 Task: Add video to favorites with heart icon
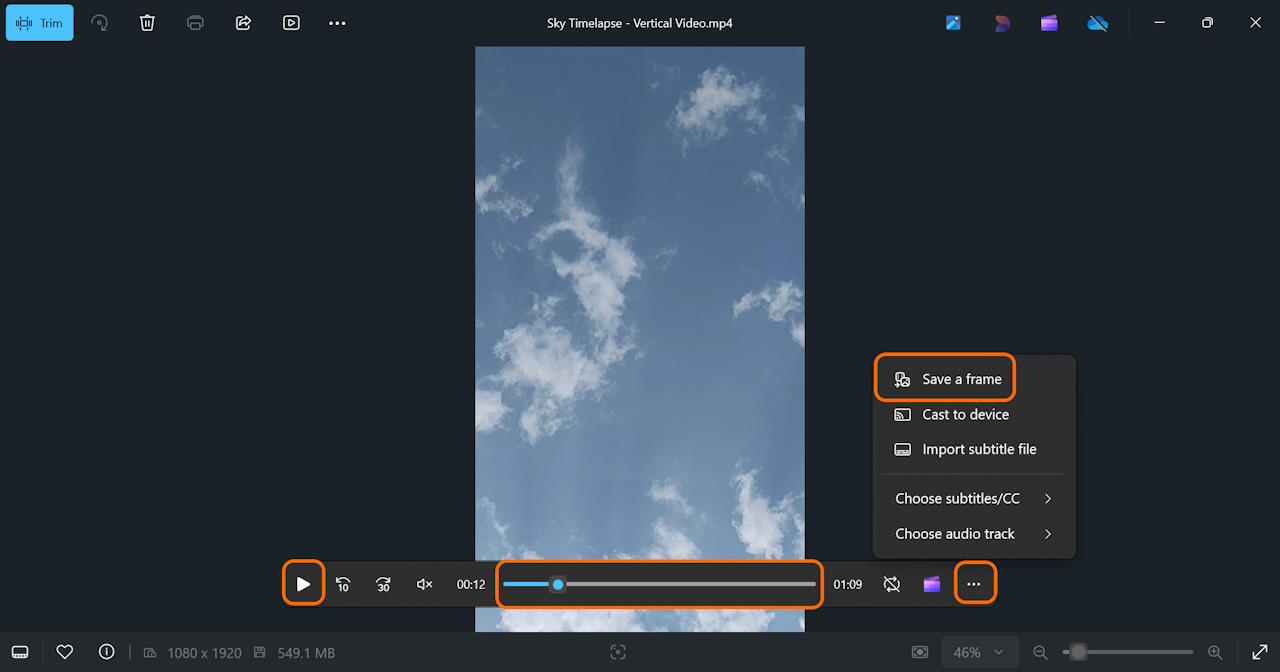coord(65,652)
